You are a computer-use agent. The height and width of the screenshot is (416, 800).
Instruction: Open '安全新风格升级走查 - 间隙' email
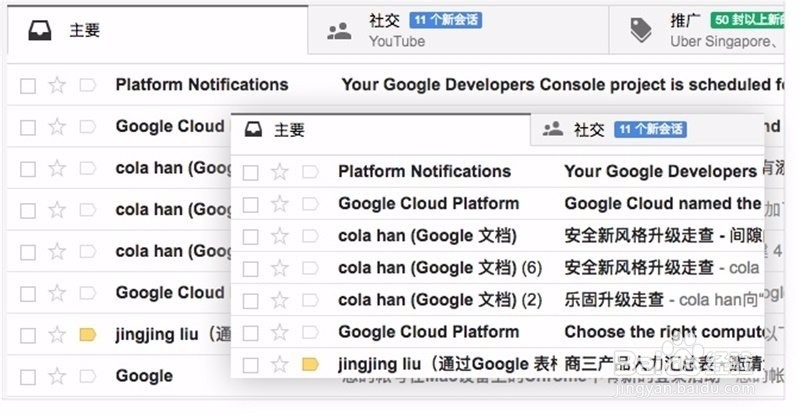[x=663, y=236]
